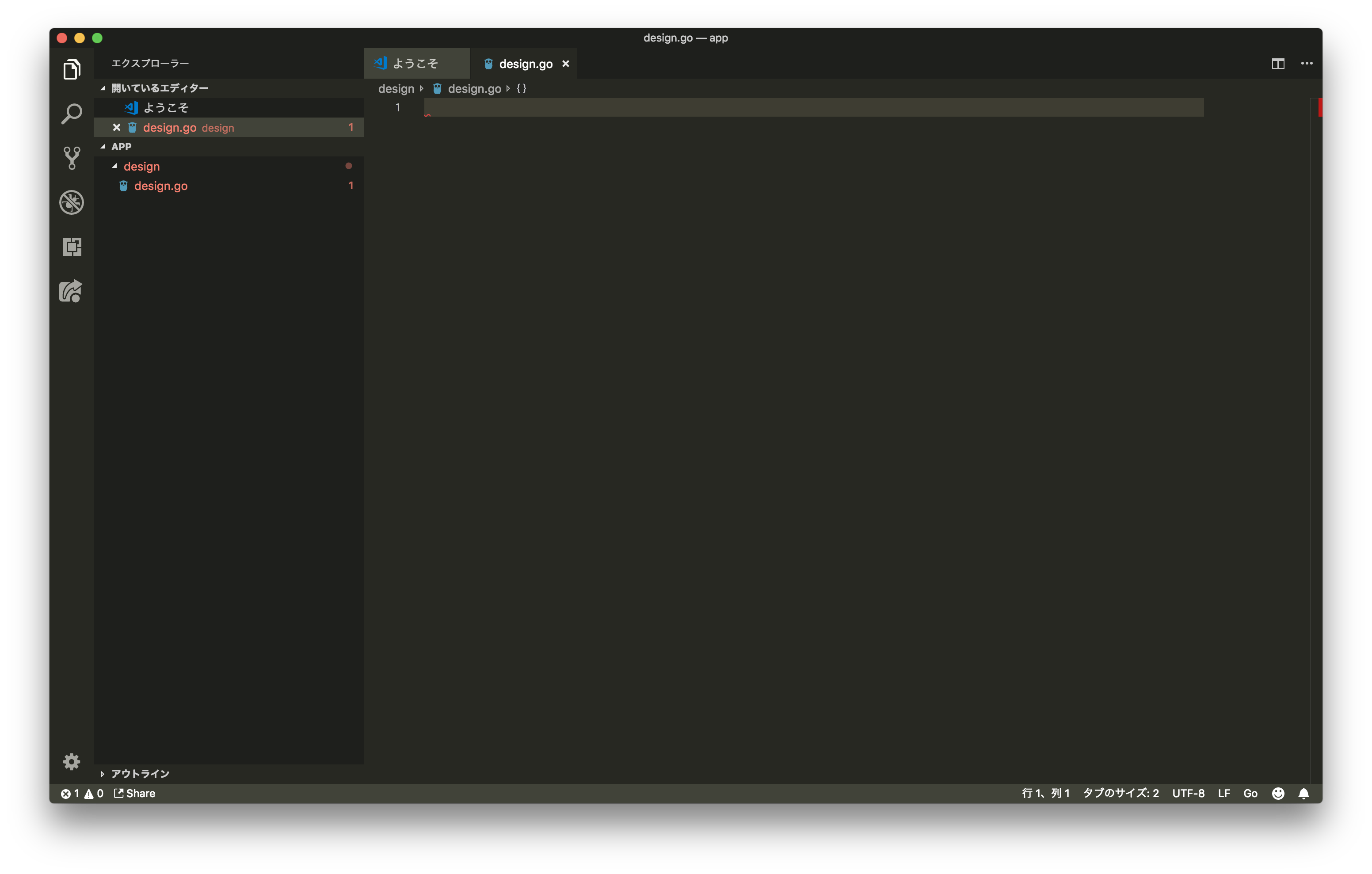The height and width of the screenshot is (874, 1372).
Task: Open the Explorer view icon
Action: click(x=71, y=69)
